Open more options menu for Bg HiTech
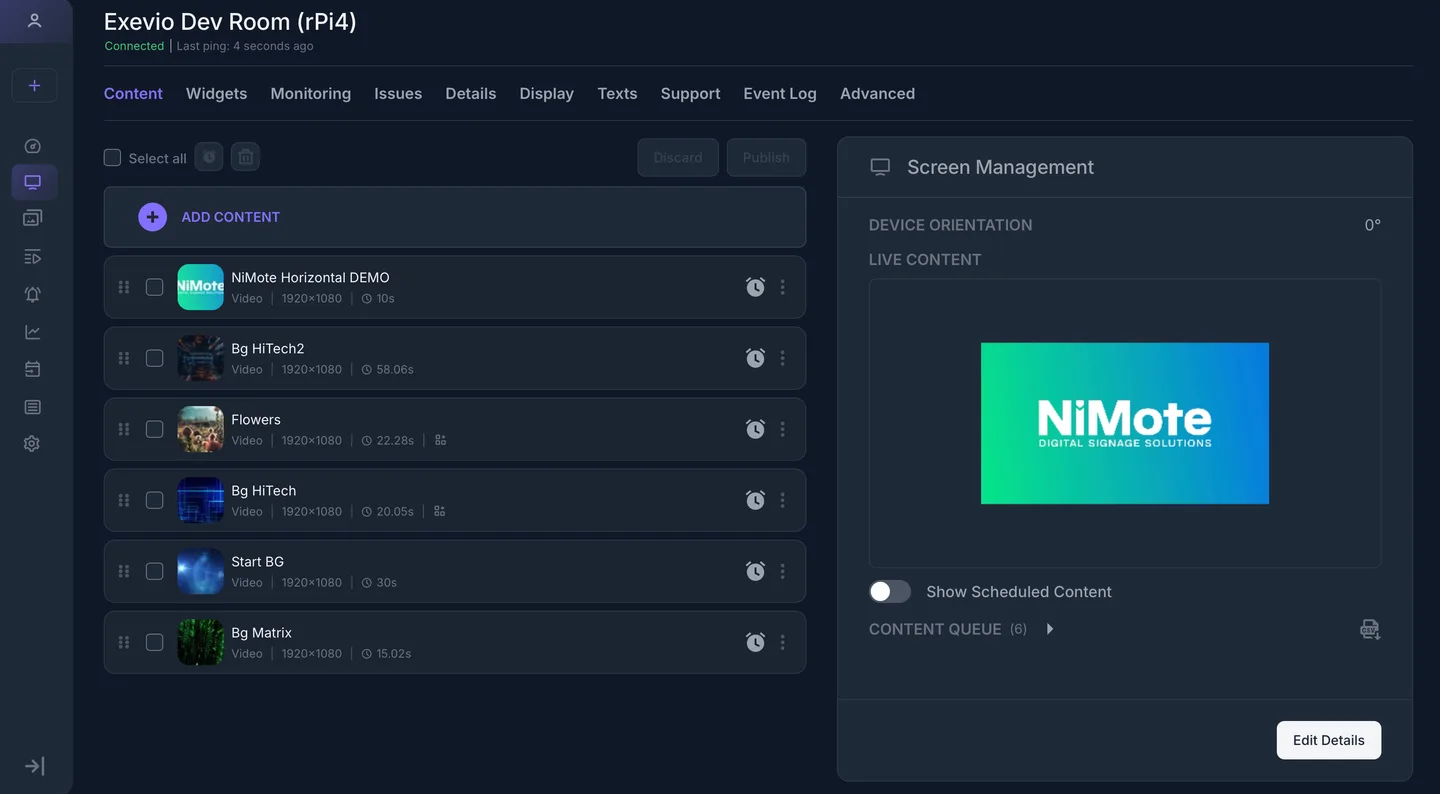 pos(783,500)
